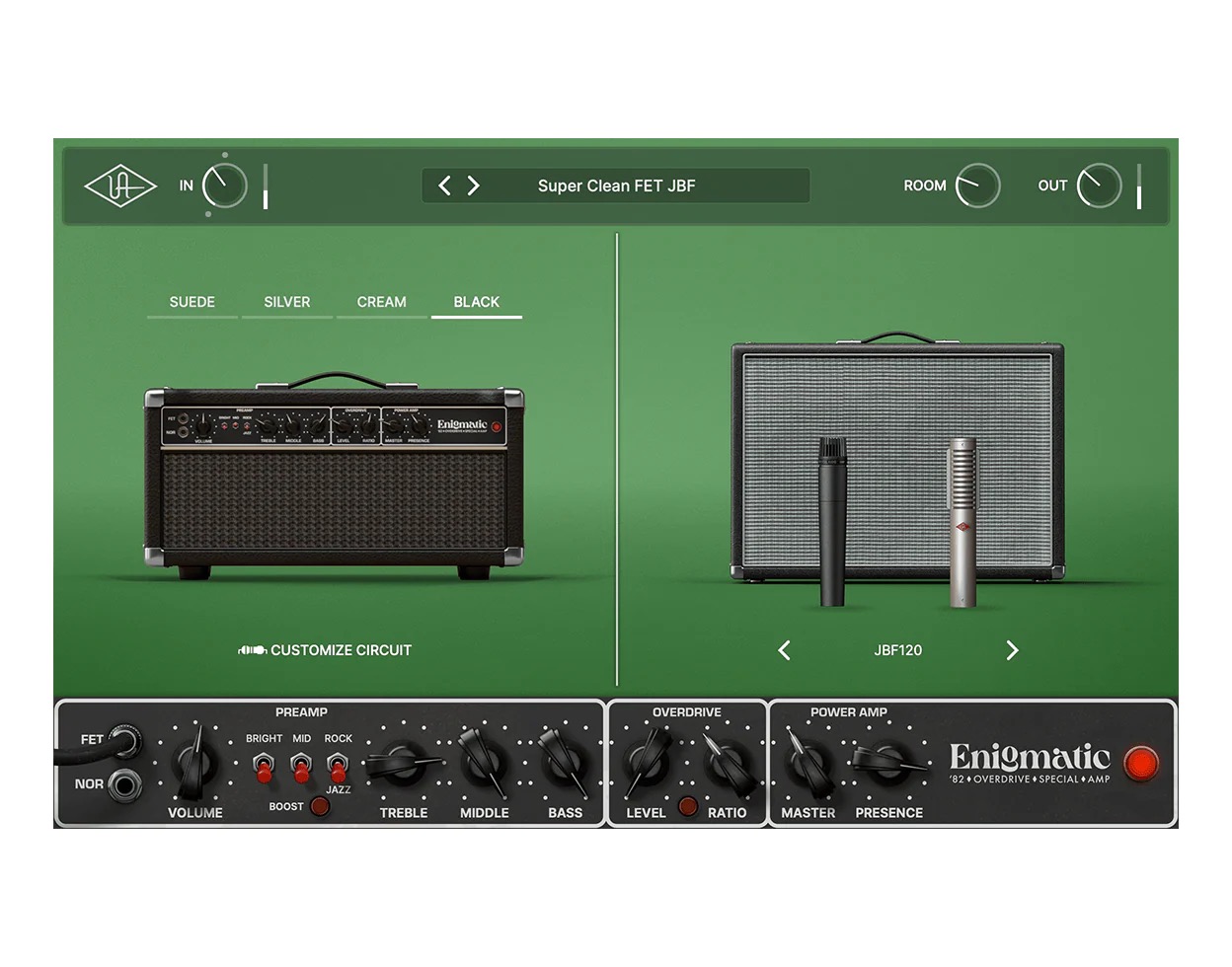Toggle the MID switch
The height and width of the screenshot is (967, 1232).
pyautogui.click(x=301, y=767)
